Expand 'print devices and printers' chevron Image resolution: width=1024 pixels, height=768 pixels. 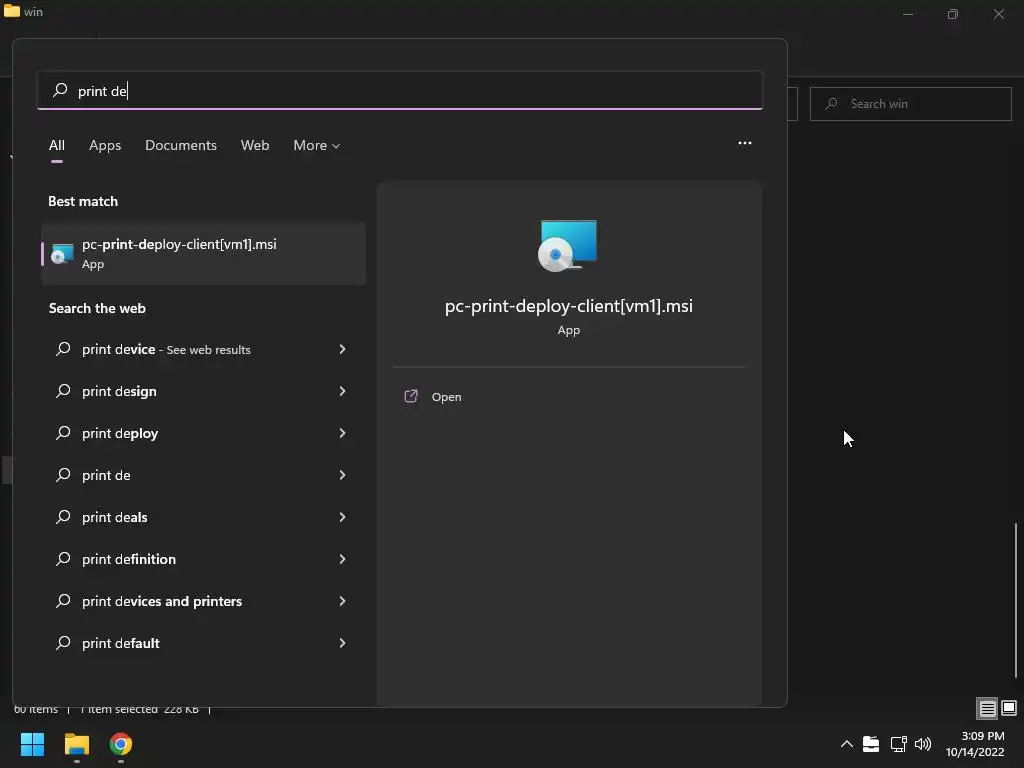point(342,601)
